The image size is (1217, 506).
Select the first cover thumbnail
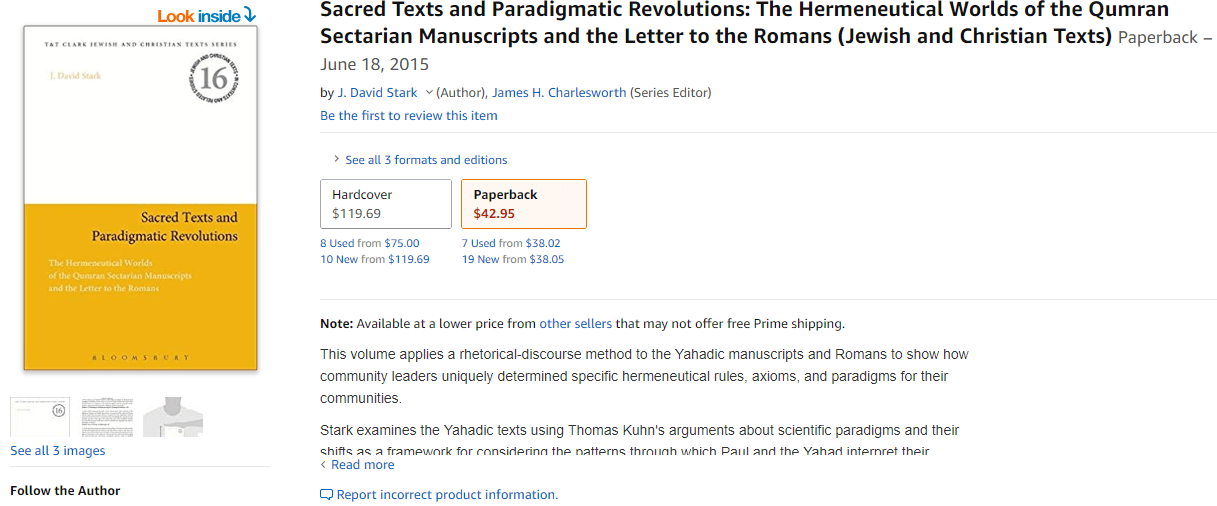coord(40,416)
